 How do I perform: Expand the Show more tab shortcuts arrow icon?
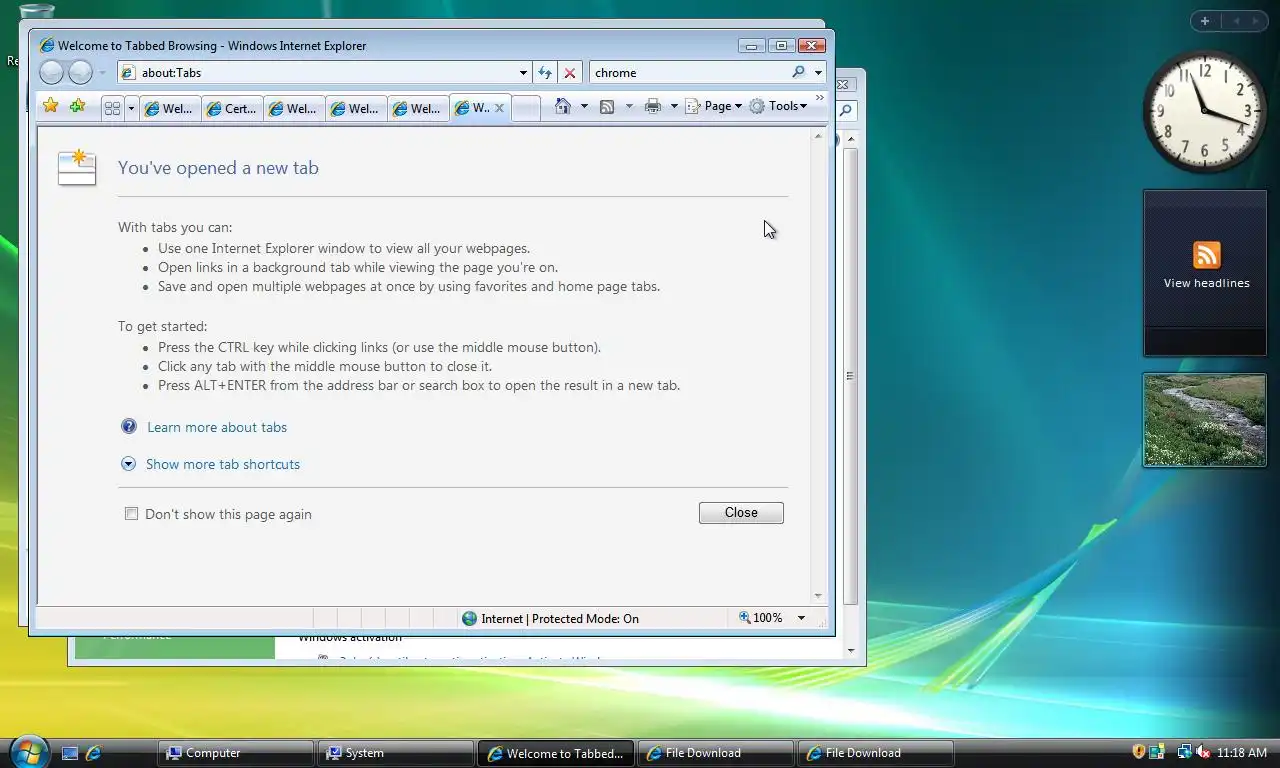(128, 464)
